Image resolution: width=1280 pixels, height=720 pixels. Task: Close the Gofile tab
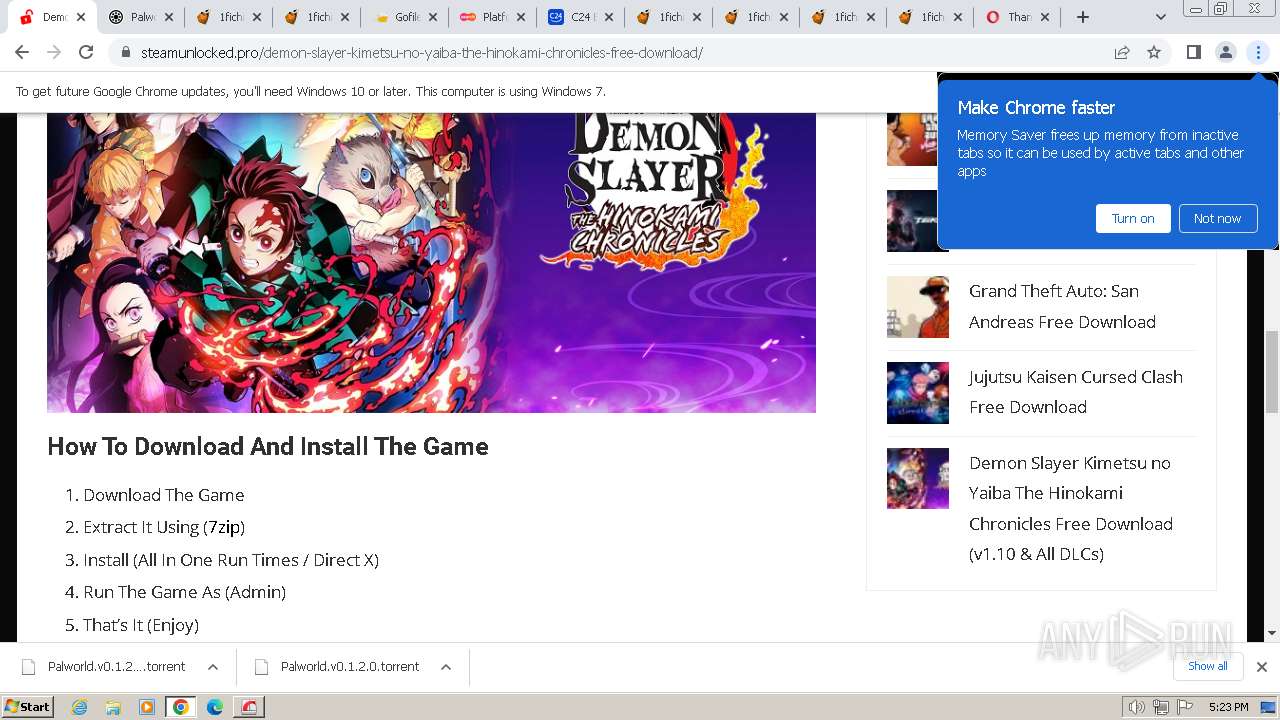[432, 17]
